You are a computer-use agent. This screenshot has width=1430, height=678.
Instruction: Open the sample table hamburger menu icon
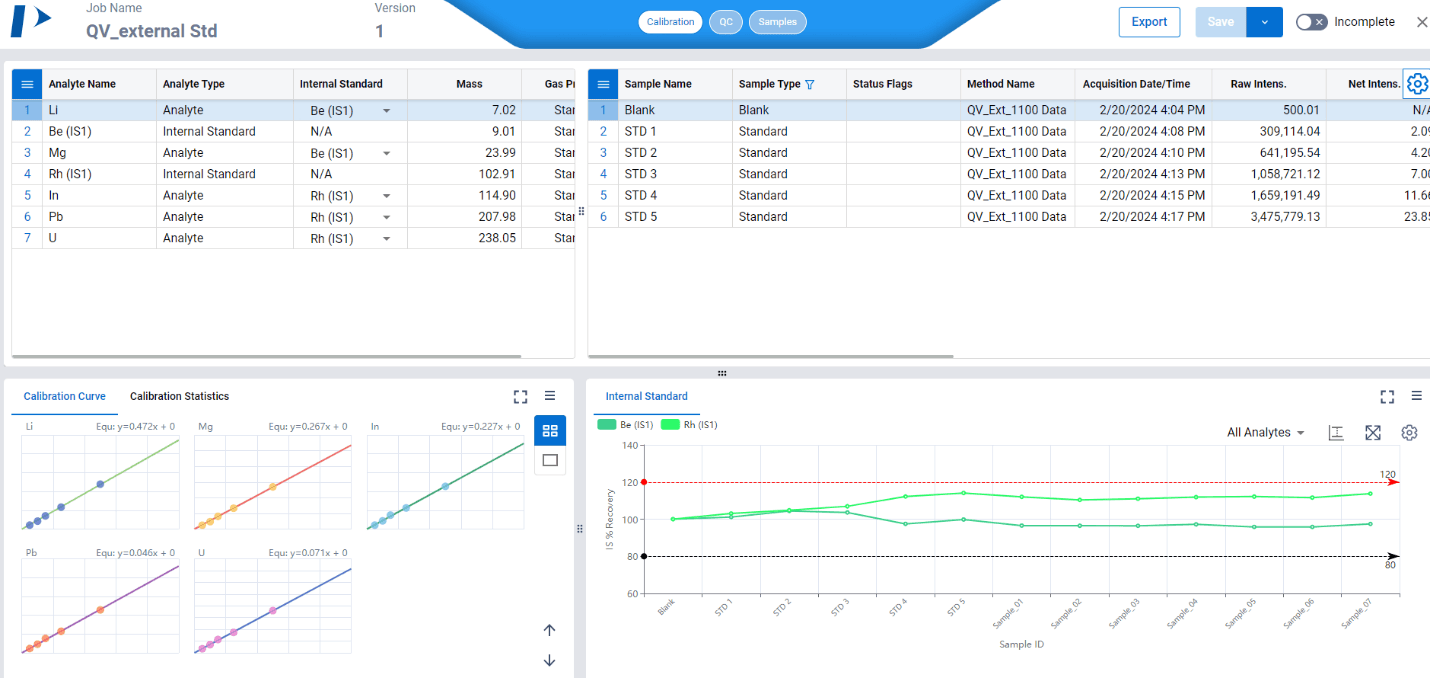point(601,84)
